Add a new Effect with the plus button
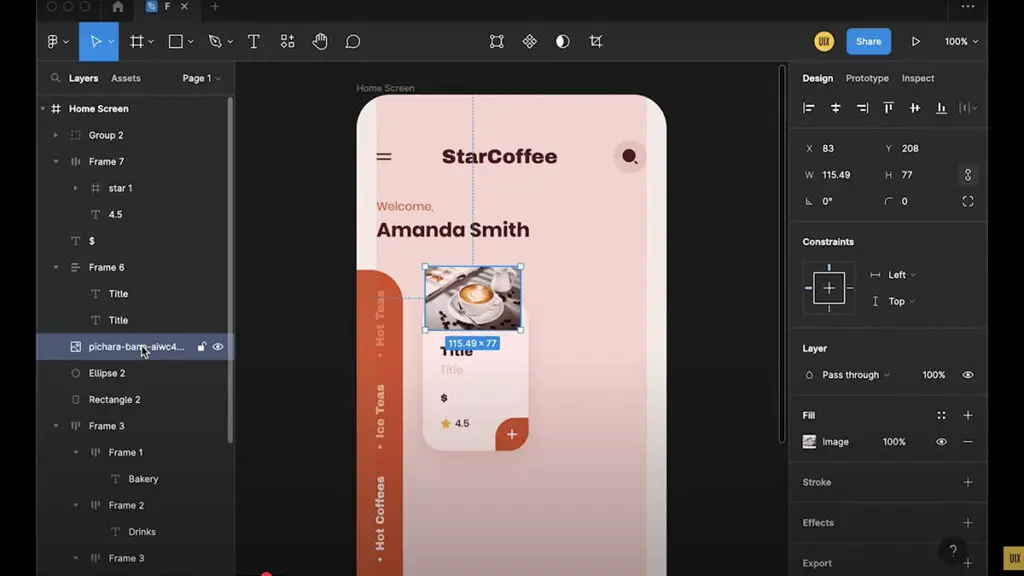The width and height of the screenshot is (1024, 576). pos(967,522)
